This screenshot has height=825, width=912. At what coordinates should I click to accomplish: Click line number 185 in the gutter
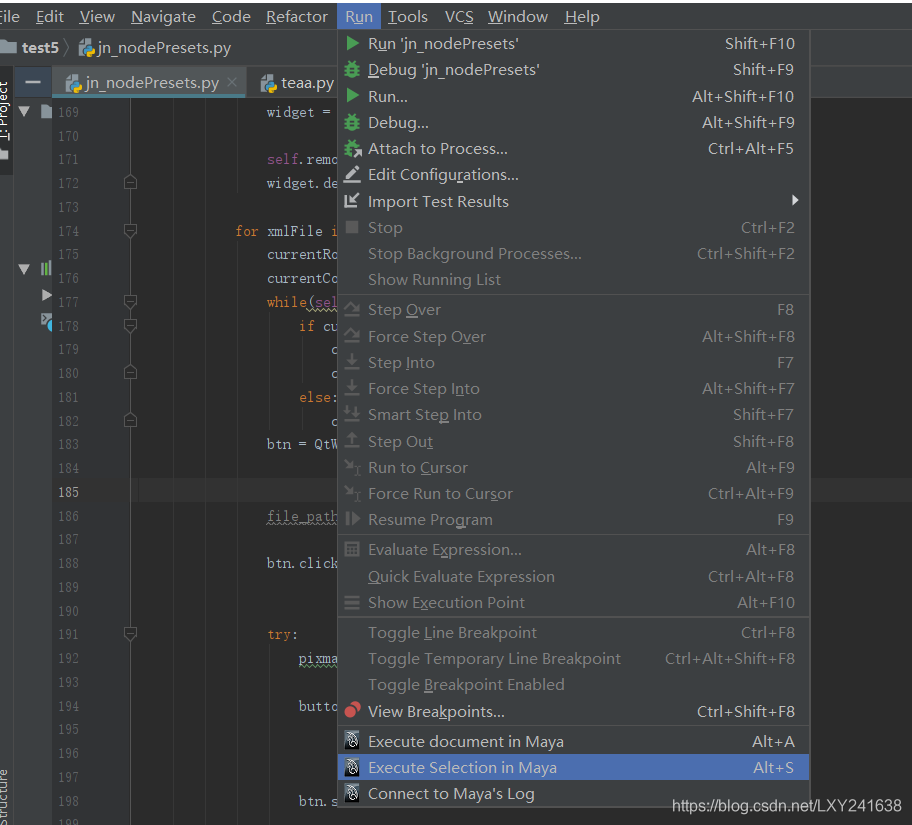68,492
